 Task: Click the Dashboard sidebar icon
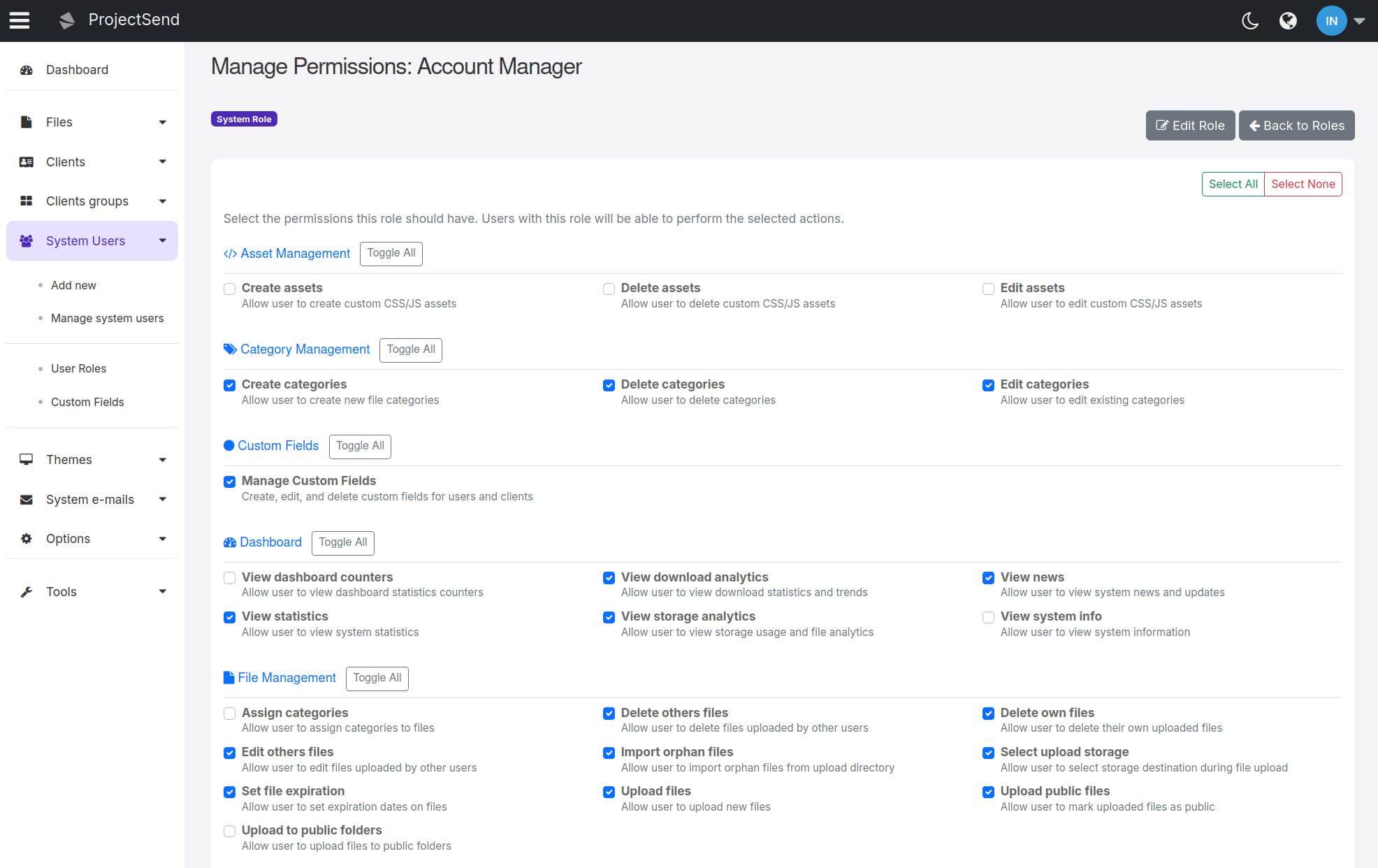point(27,70)
